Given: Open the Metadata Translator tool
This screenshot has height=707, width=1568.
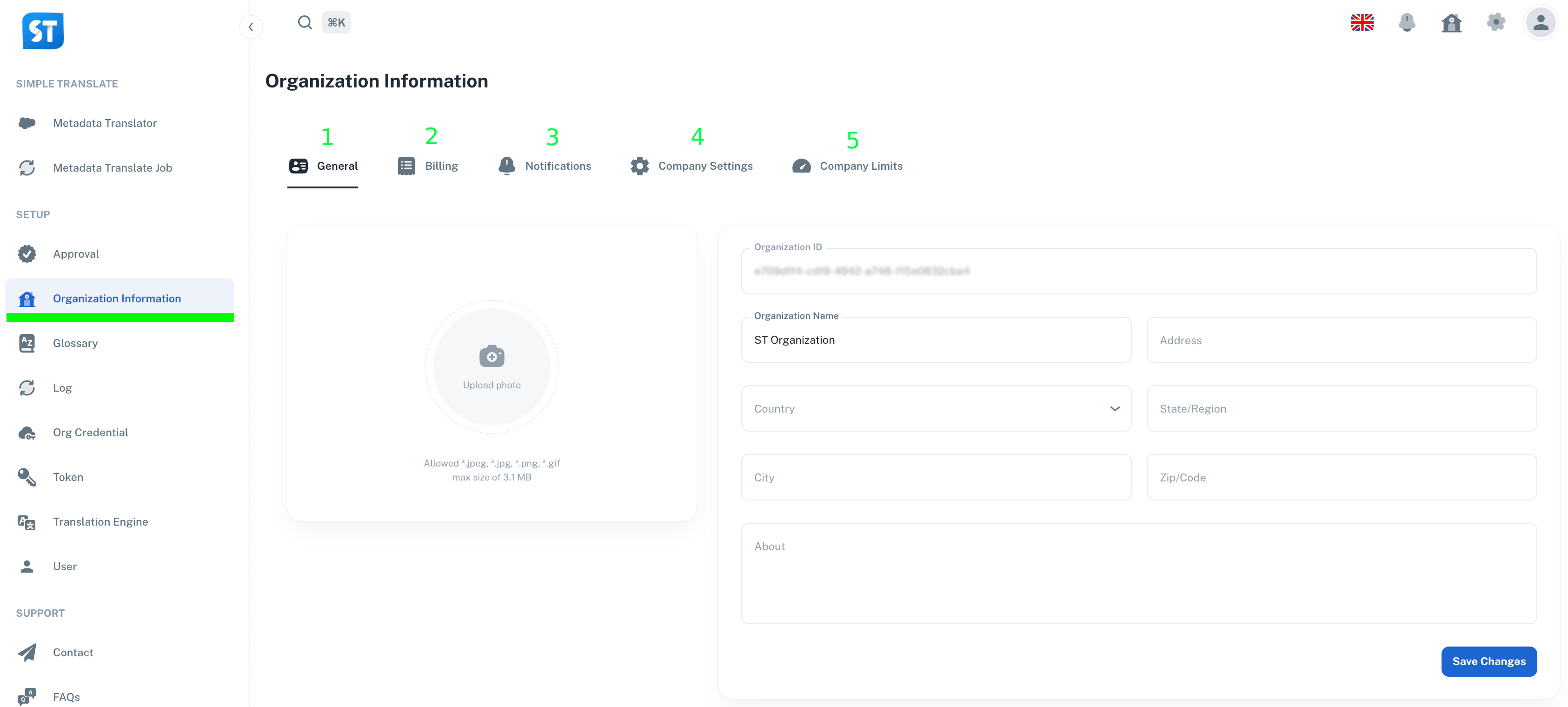Looking at the screenshot, I should (x=105, y=123).
